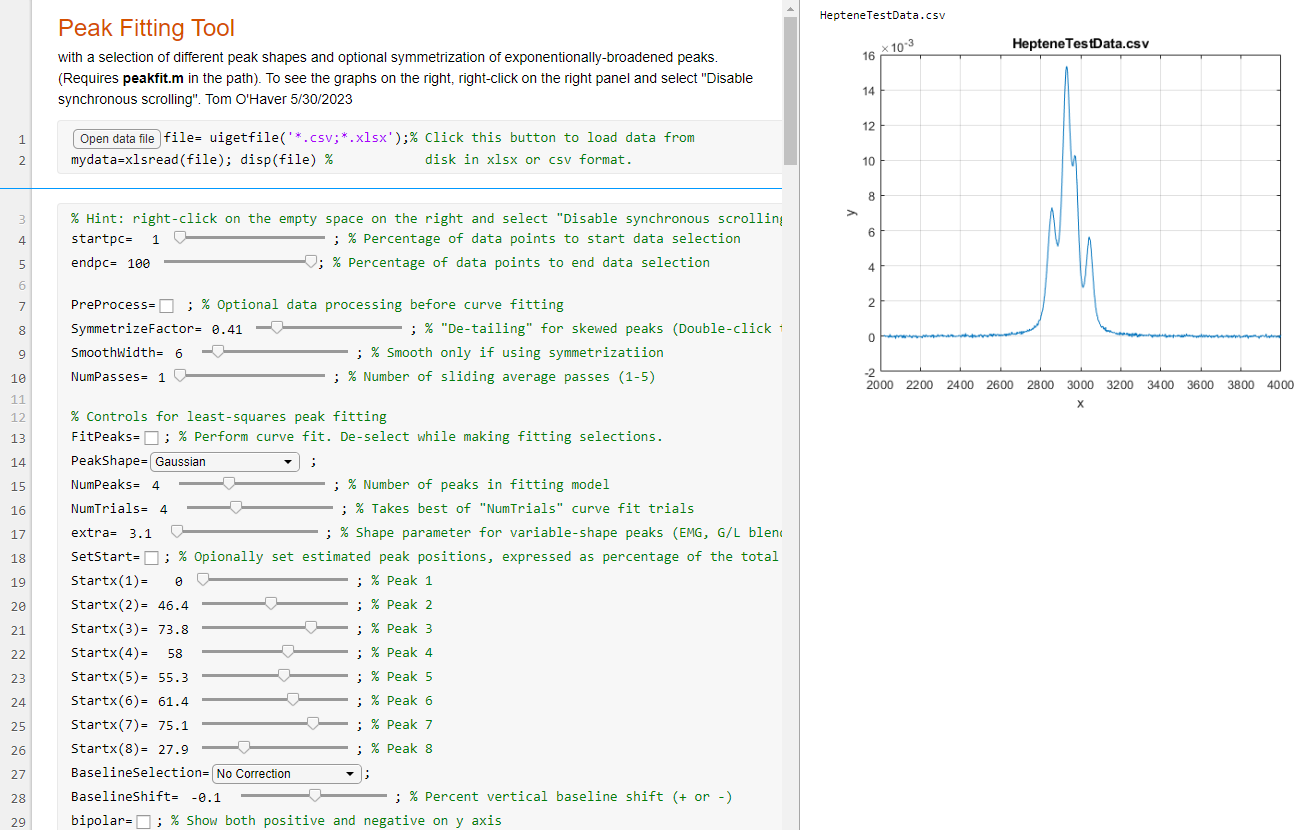The width and height of the screenshot is (1300, 830).
Task: Enable the PreProcess checkbox
Action: tap(167, 306)
